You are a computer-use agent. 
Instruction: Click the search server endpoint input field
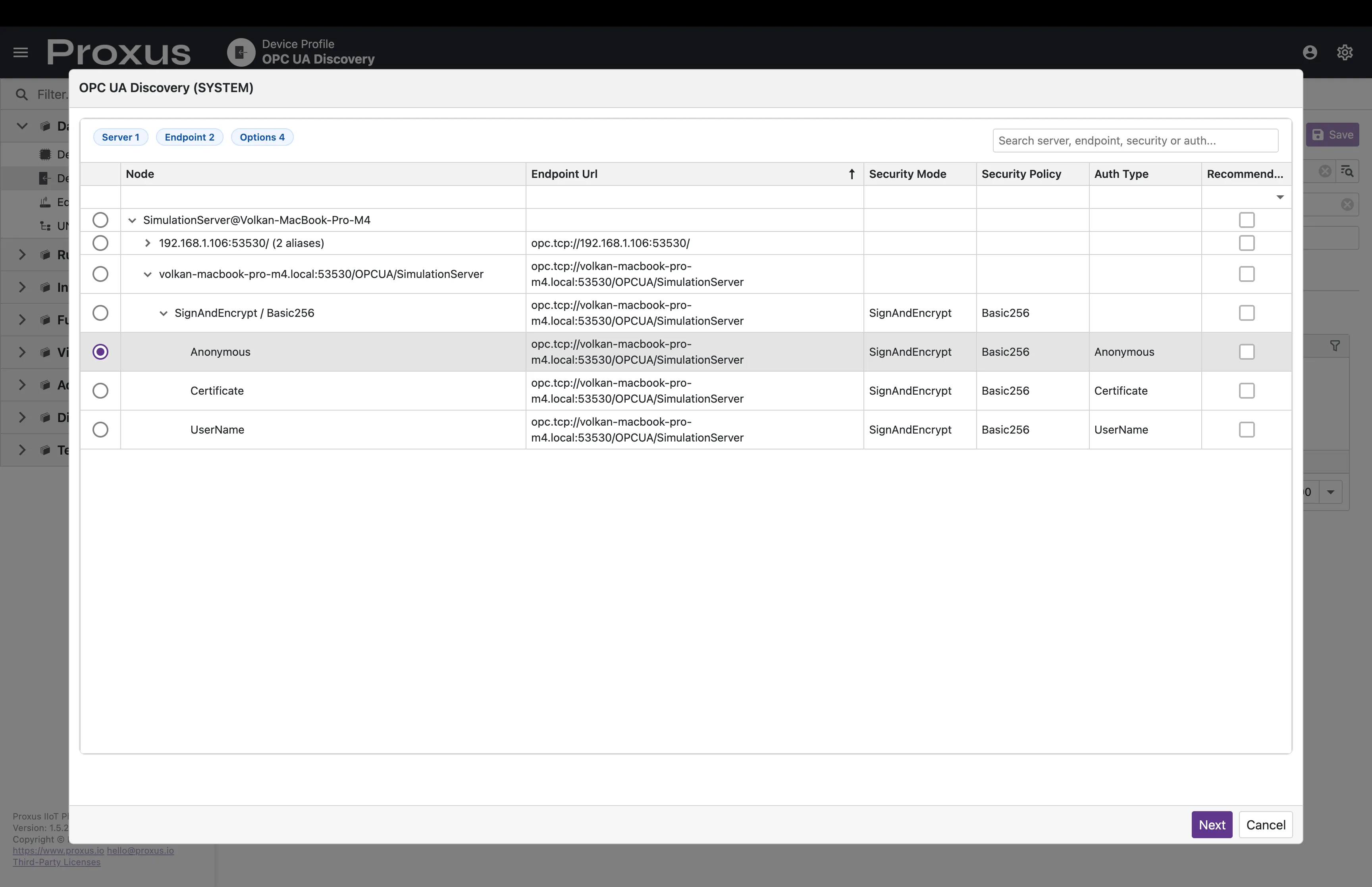coord(1135,141)
